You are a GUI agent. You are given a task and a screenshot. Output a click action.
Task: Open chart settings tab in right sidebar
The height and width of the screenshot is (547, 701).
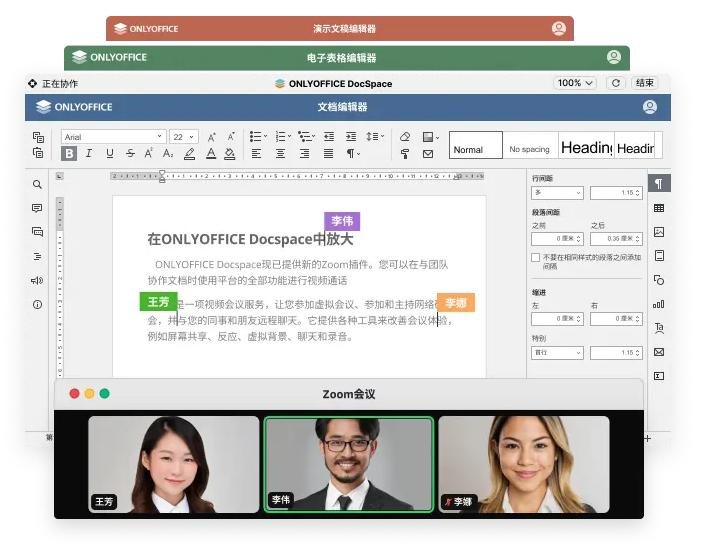tap(659, 304)
